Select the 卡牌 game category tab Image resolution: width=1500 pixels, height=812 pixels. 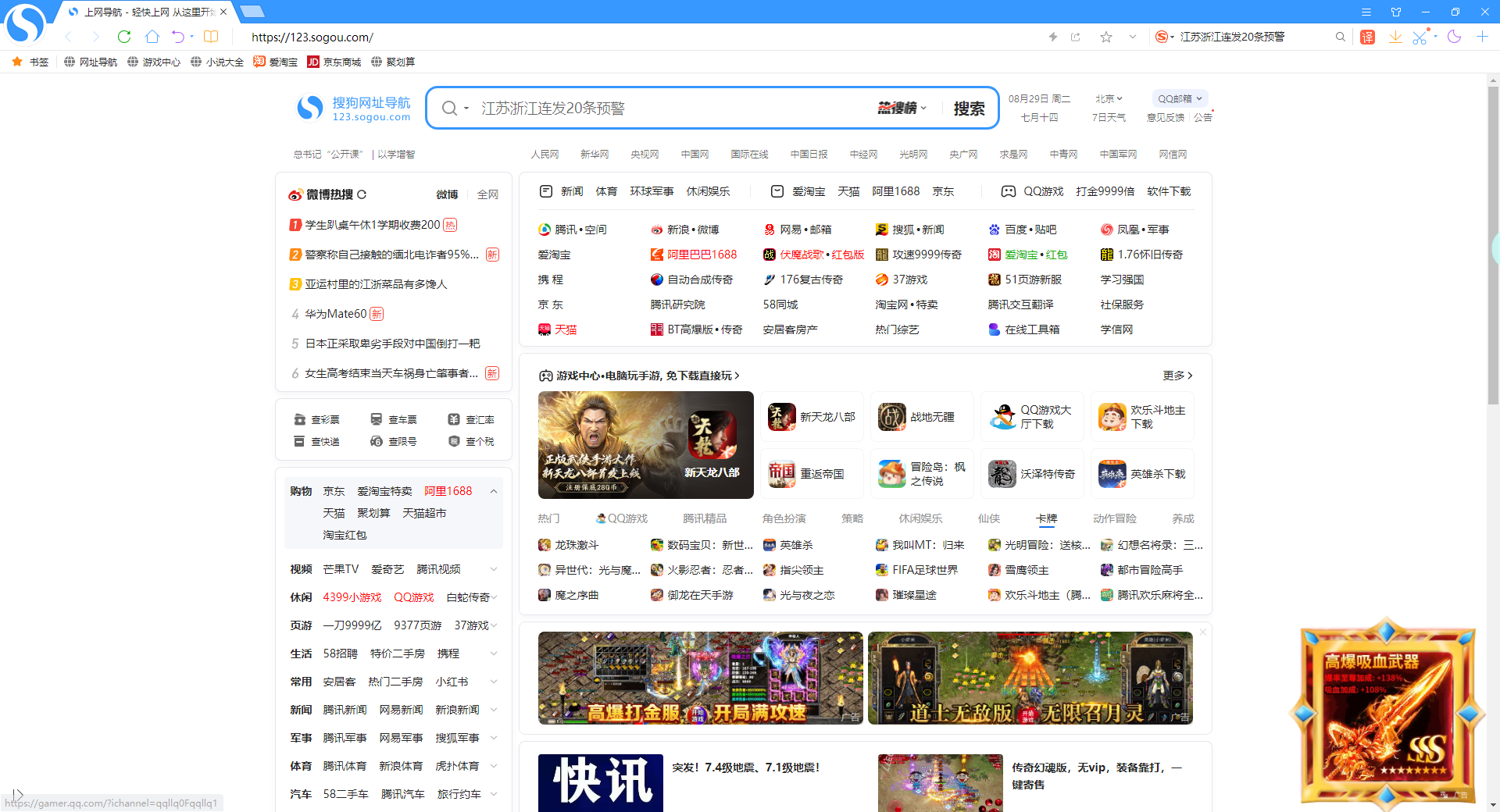click(x=1047, y=518)
